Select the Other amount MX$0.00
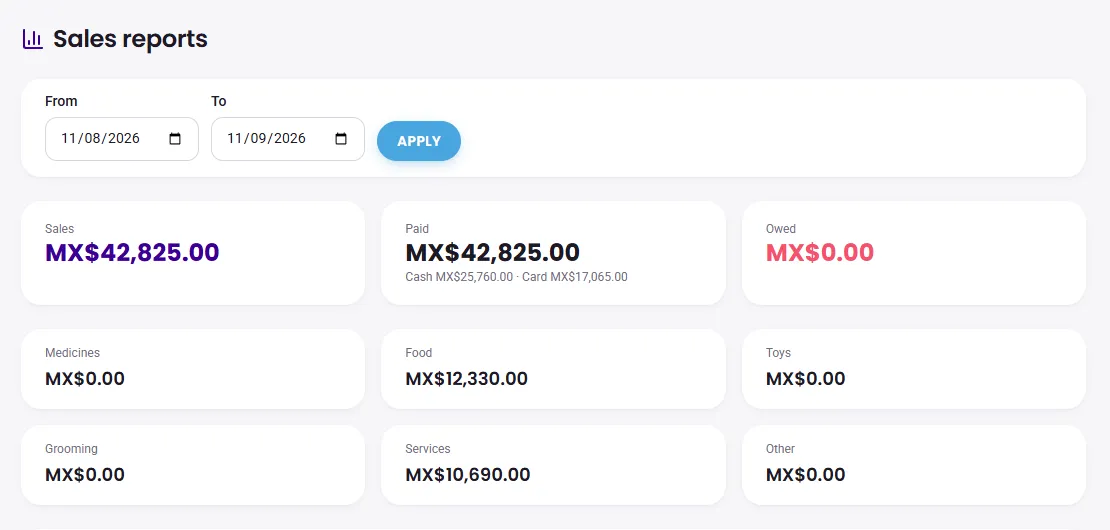1110x530 pixels. [806, 474]
